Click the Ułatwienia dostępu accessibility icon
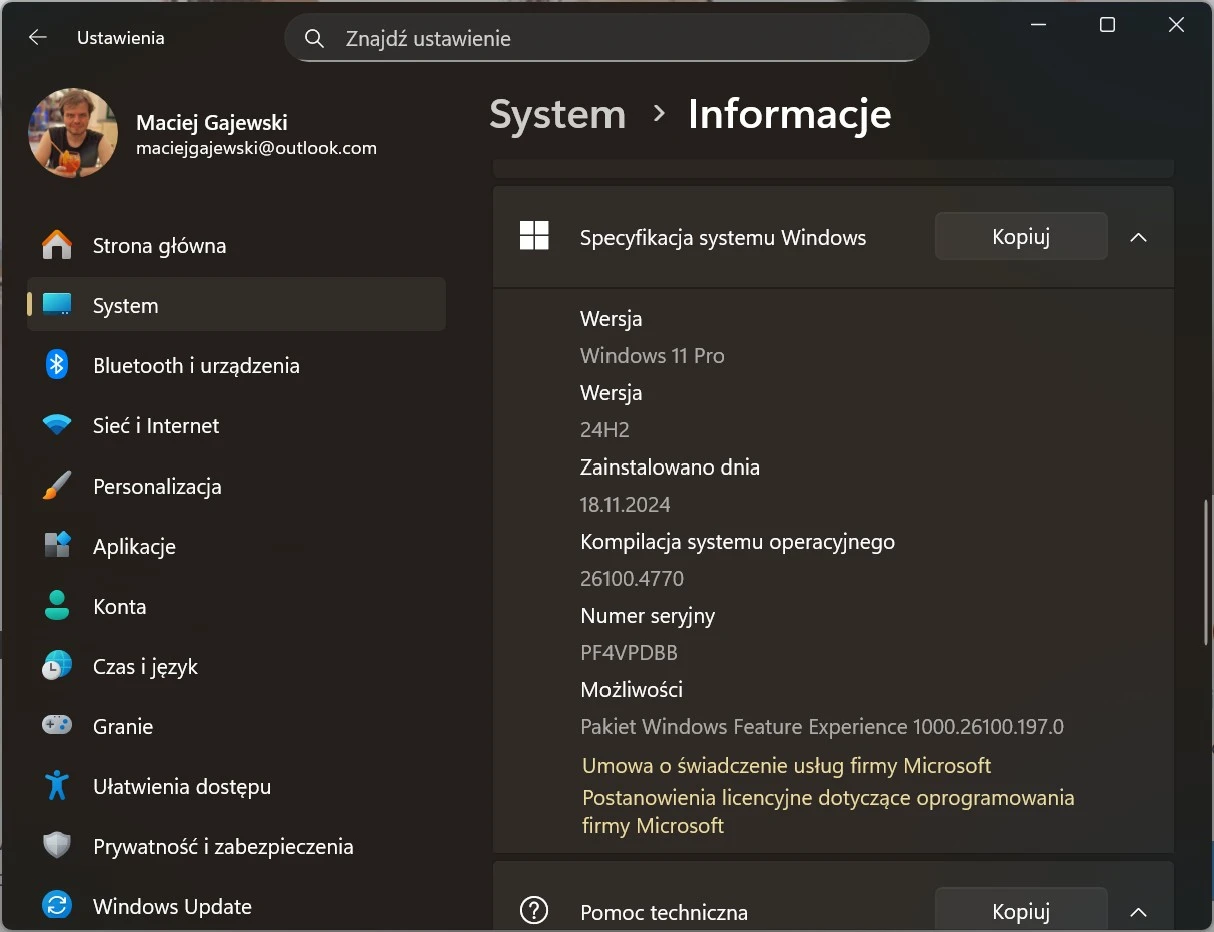 point(57,786)
